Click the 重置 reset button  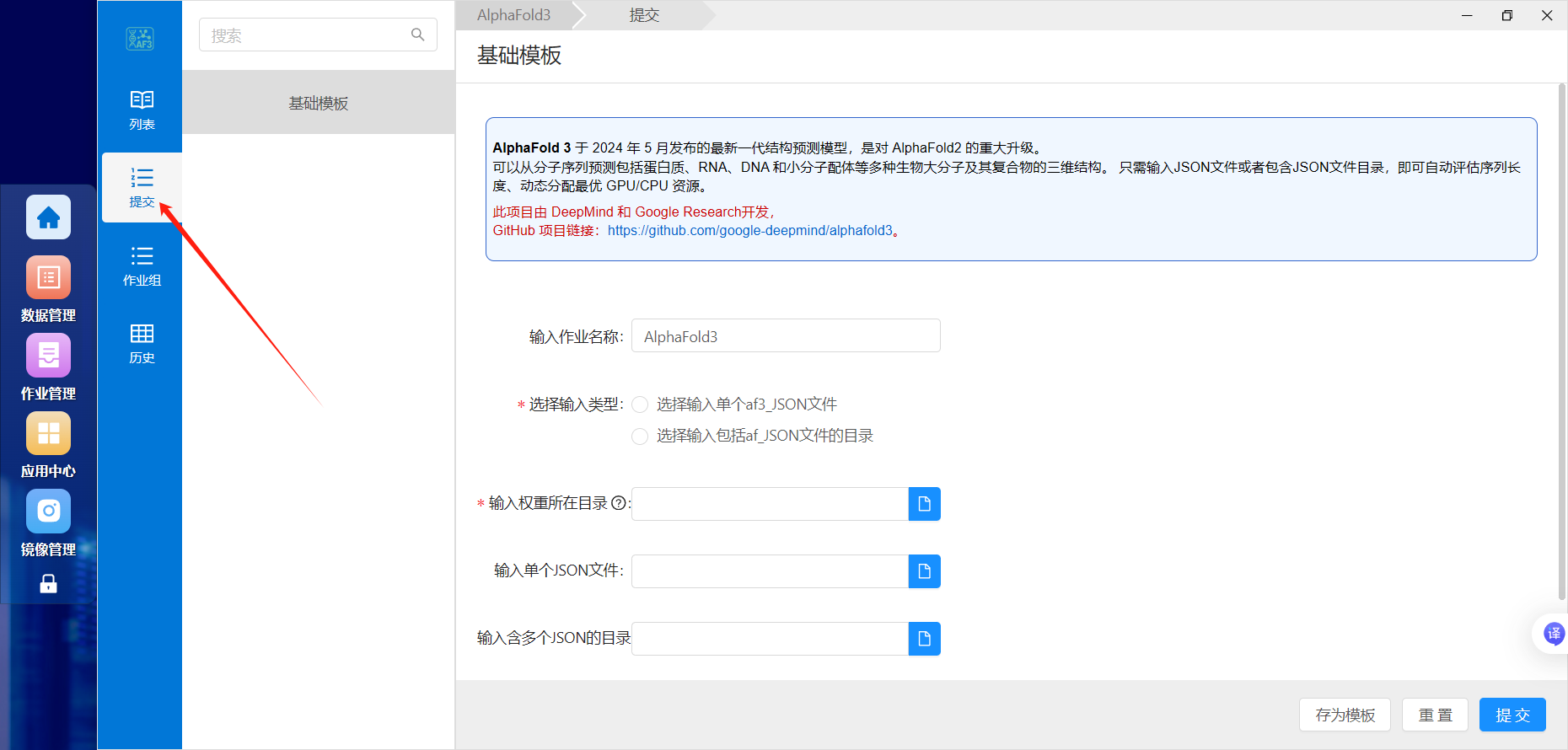point(1435,715)
